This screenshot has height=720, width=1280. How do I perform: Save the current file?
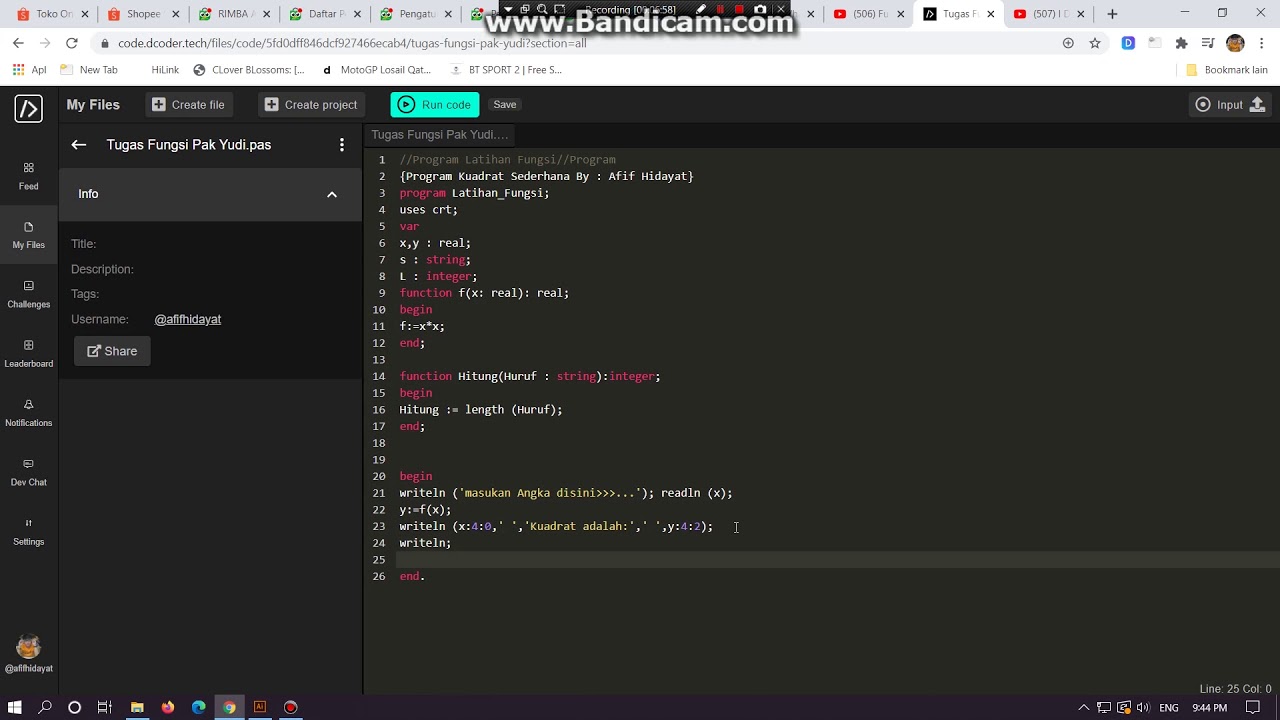(505, 105)
